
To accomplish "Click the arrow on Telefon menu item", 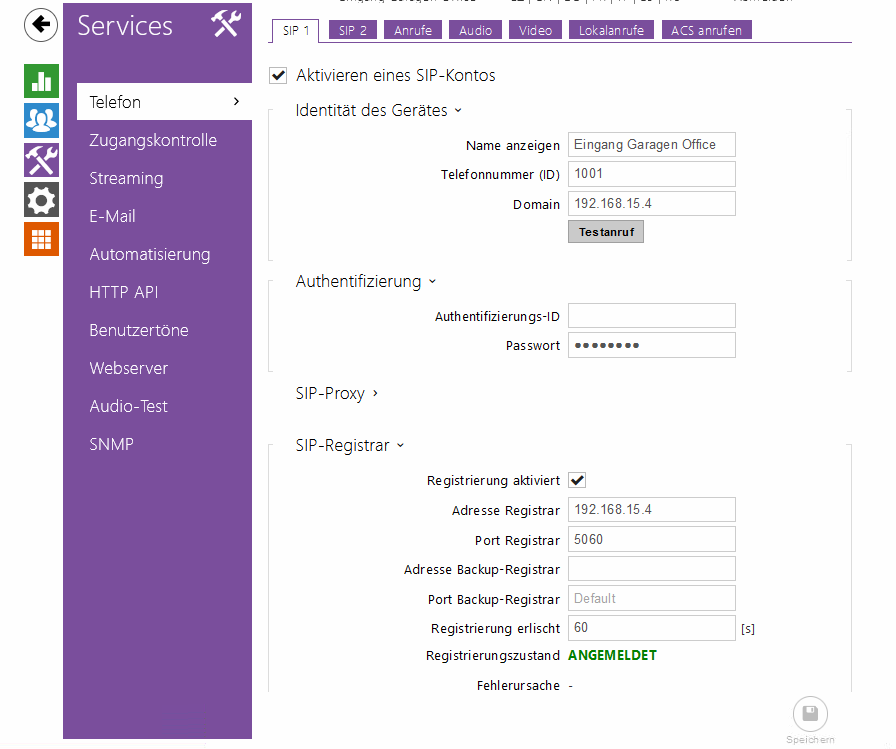I will [x=237, y=102].
